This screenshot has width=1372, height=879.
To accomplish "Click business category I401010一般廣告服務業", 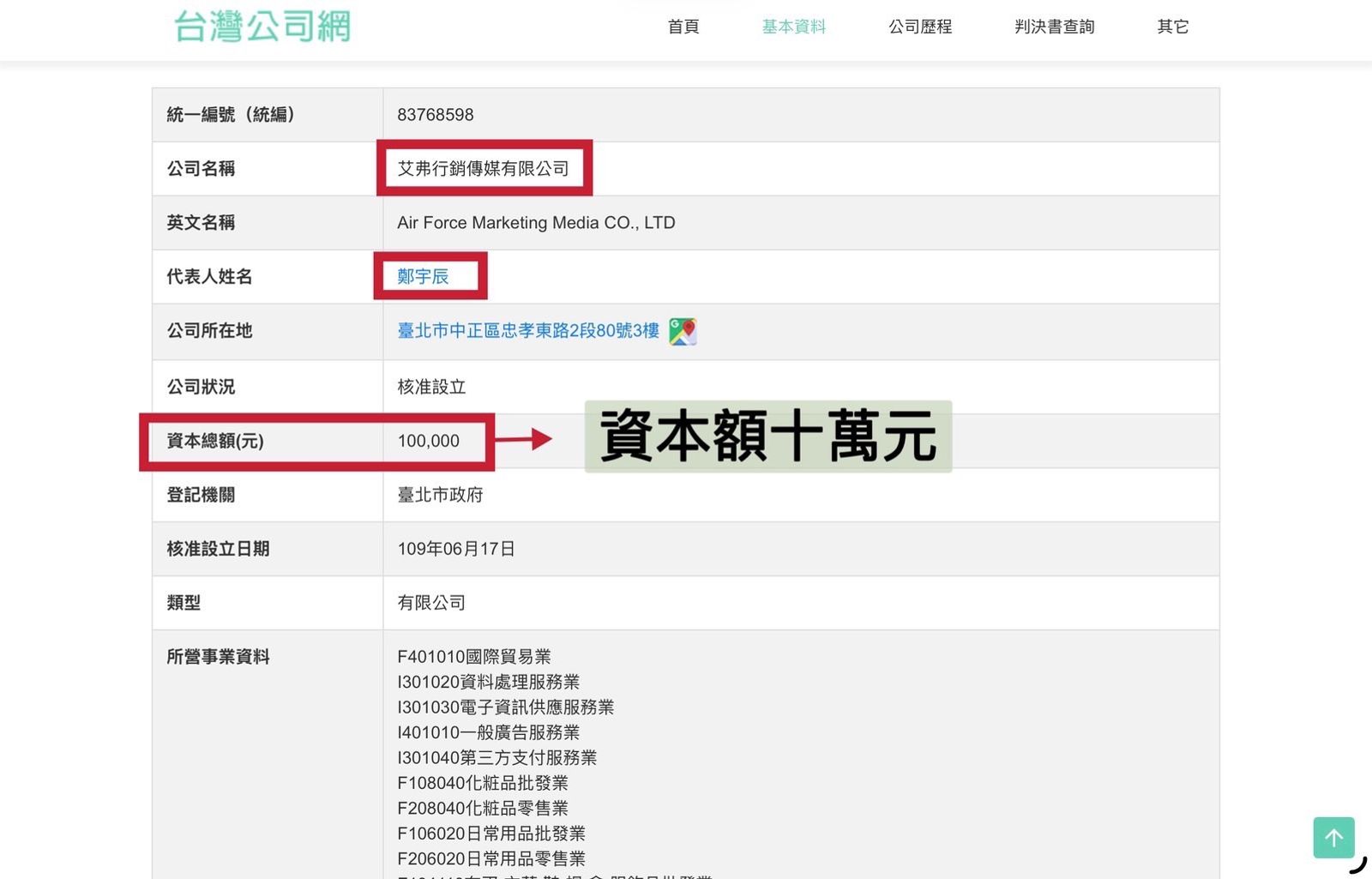I will click(x=488, y=732).
